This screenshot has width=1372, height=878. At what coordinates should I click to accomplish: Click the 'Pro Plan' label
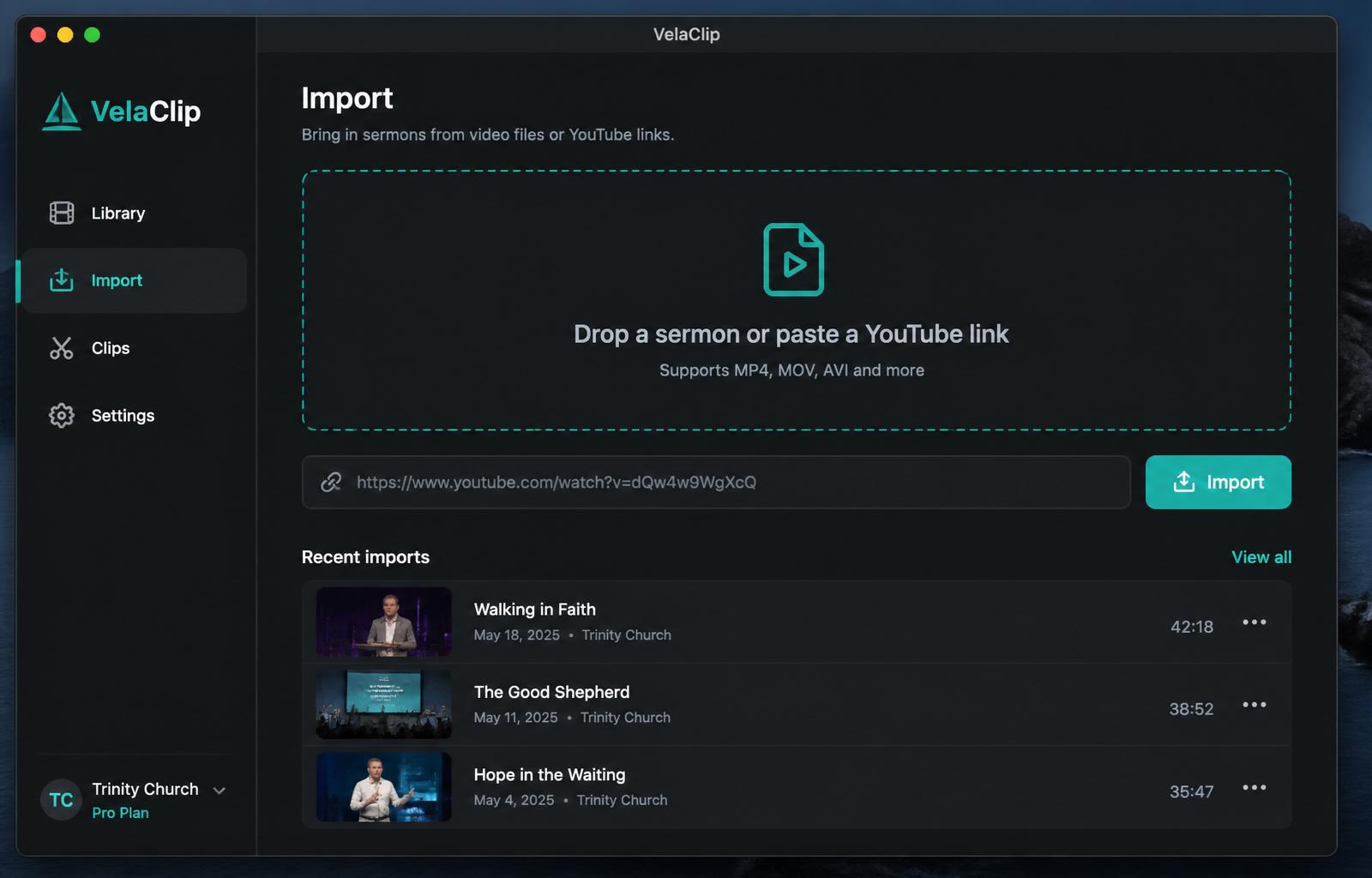[x=120, y=813]
